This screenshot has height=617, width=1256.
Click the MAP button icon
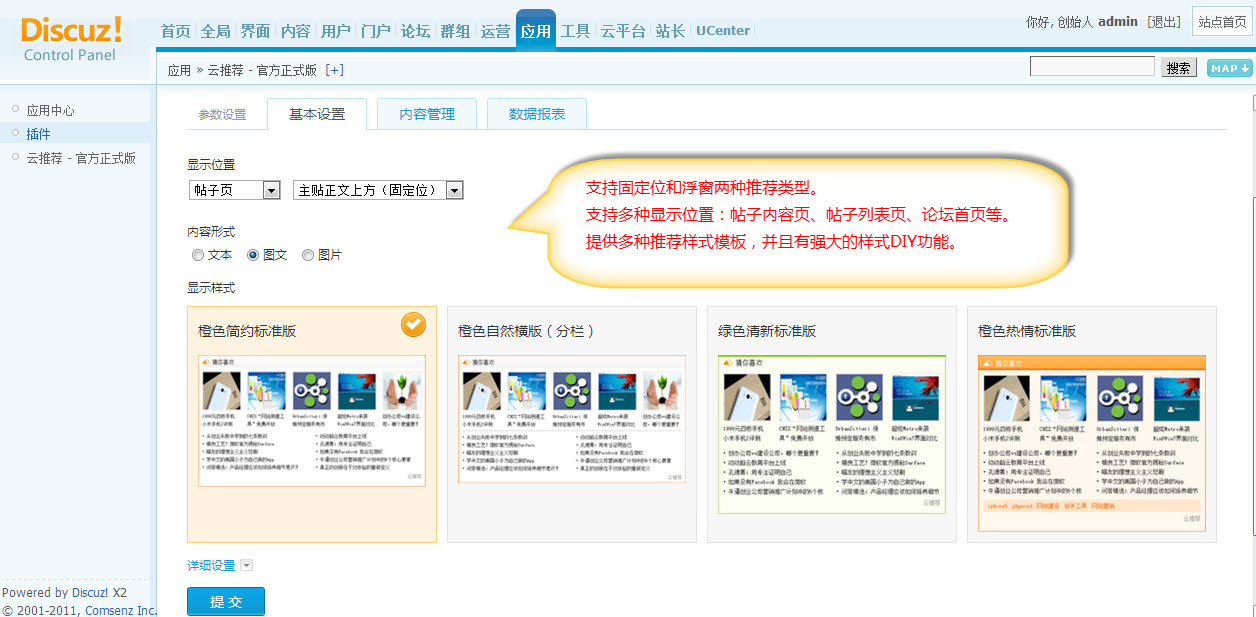tap(1229, 68)
